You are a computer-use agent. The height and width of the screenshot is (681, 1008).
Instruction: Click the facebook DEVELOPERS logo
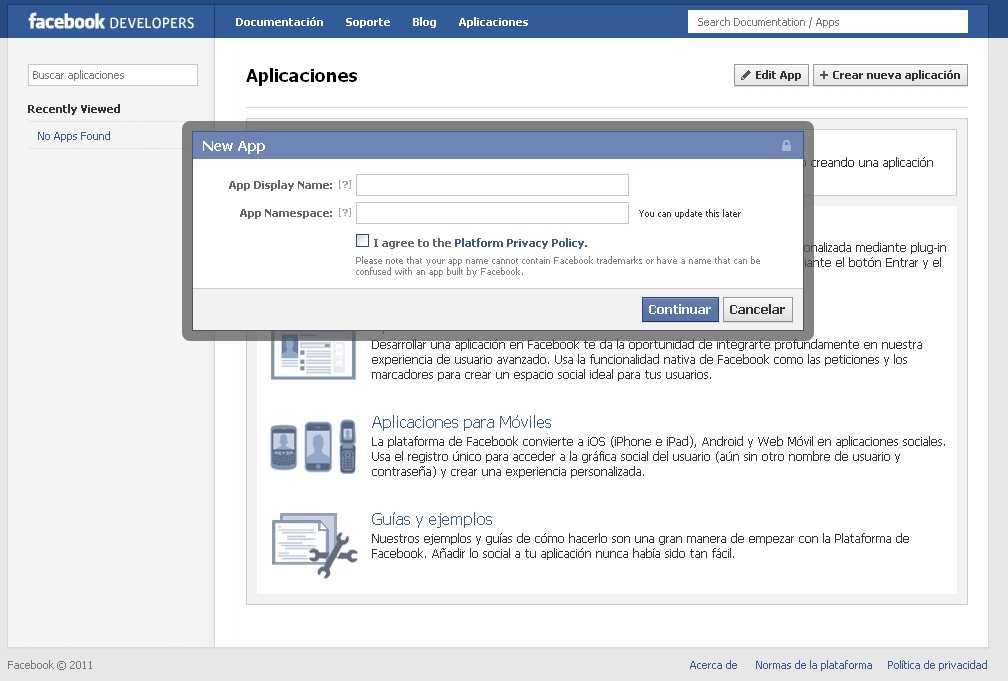pyautogui.click(x=111, y=22)
